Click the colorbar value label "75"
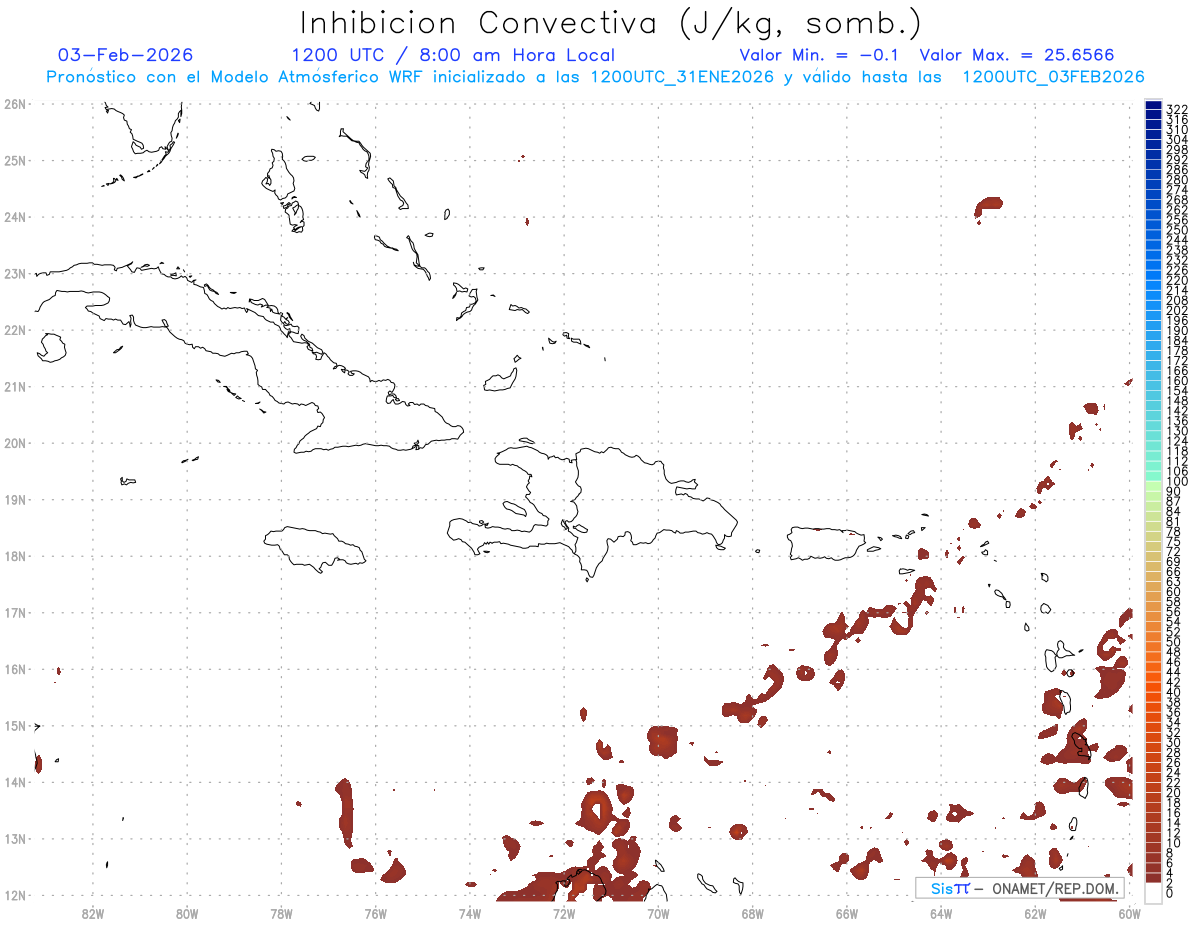The image size is (1200, 927). [x=1174, y=541]
